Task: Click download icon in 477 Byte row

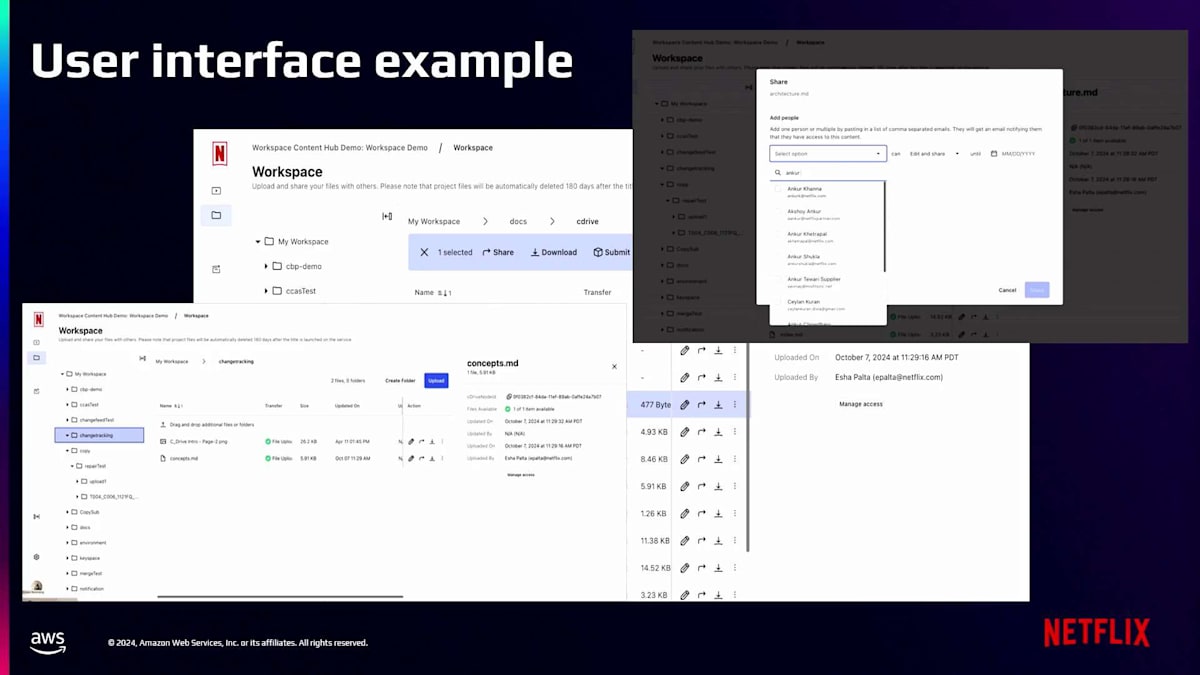Action: point(718,405)
